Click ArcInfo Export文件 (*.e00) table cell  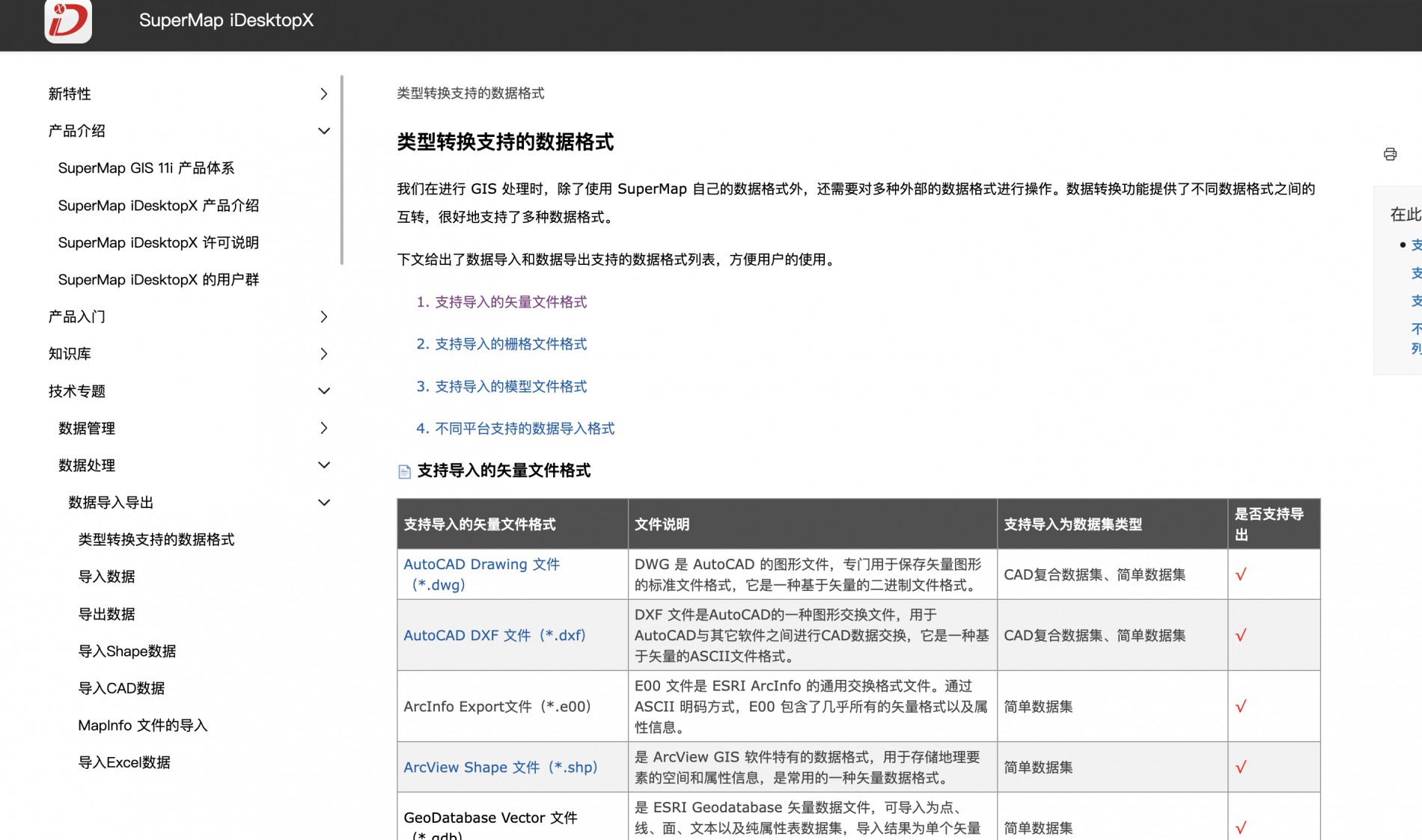tap(512, 706)
